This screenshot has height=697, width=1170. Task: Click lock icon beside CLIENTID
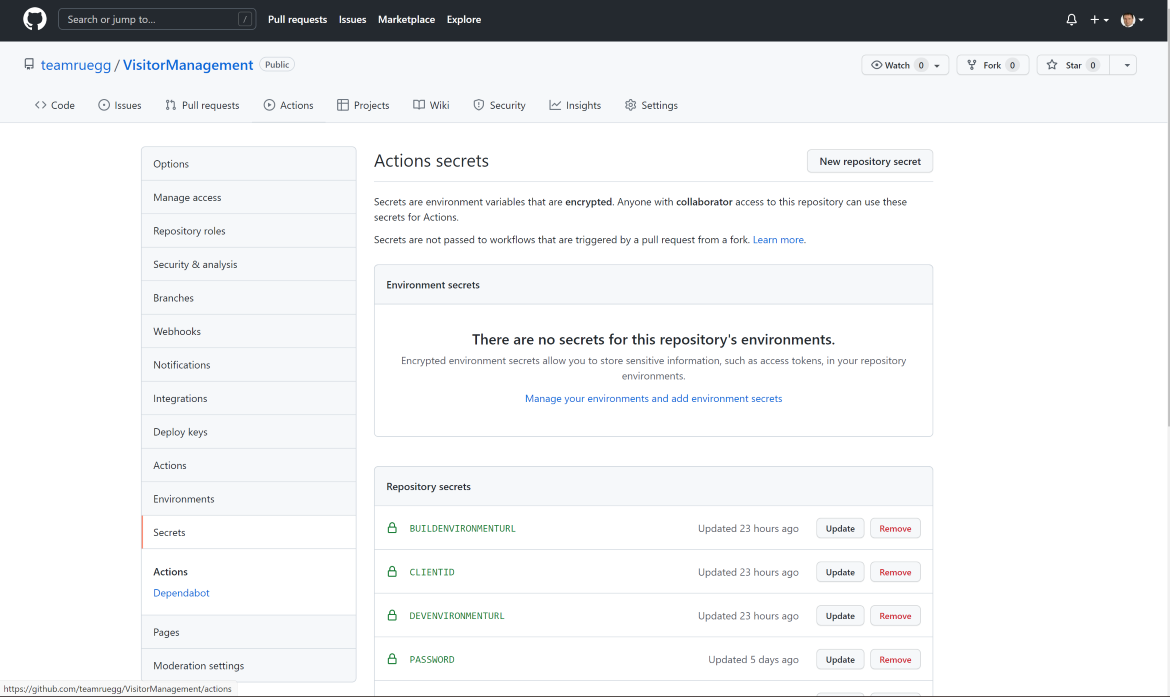[392, 572]
